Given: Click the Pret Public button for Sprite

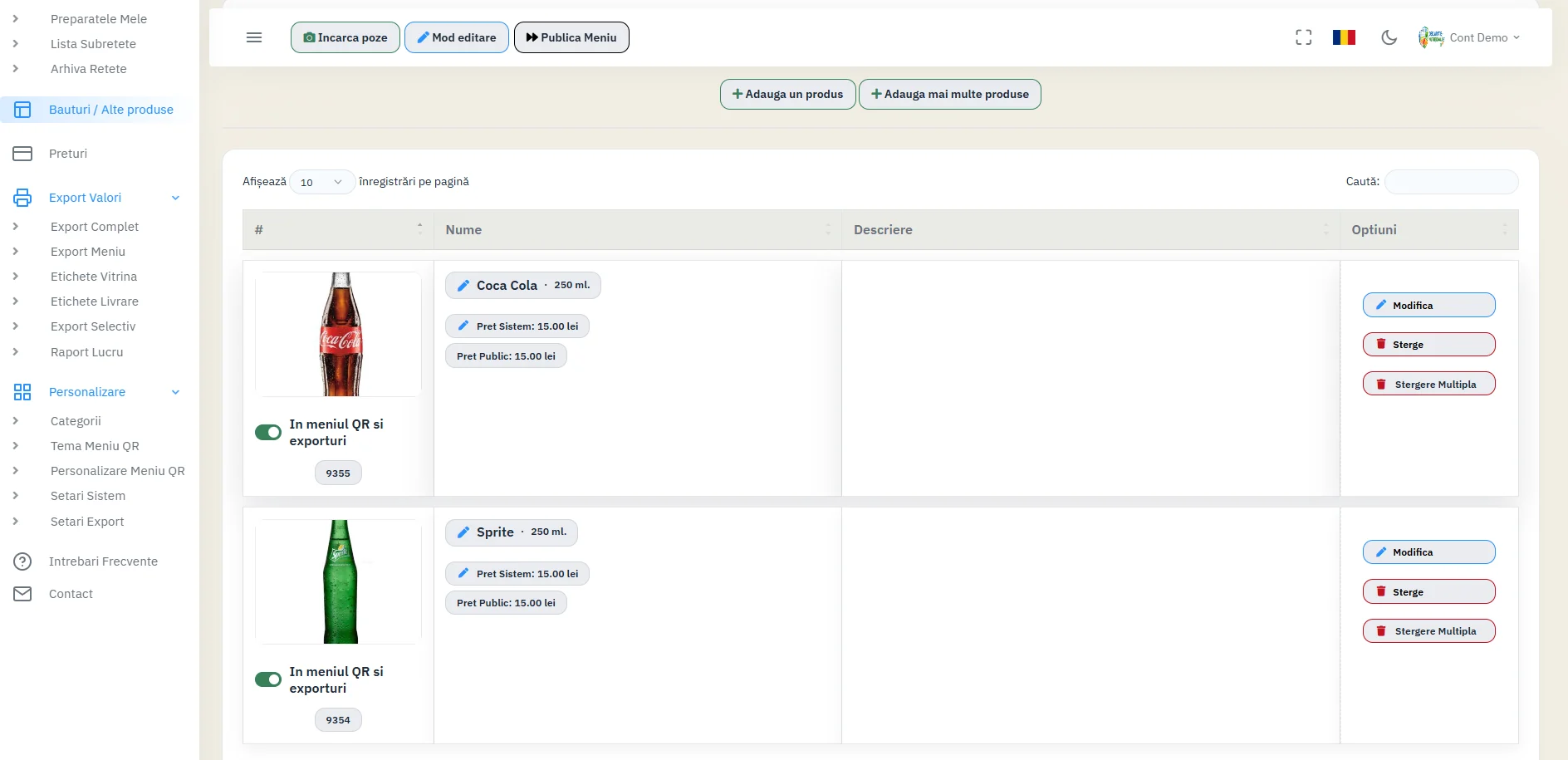Looking at the screenshot, I should click(x=506, y=603).
